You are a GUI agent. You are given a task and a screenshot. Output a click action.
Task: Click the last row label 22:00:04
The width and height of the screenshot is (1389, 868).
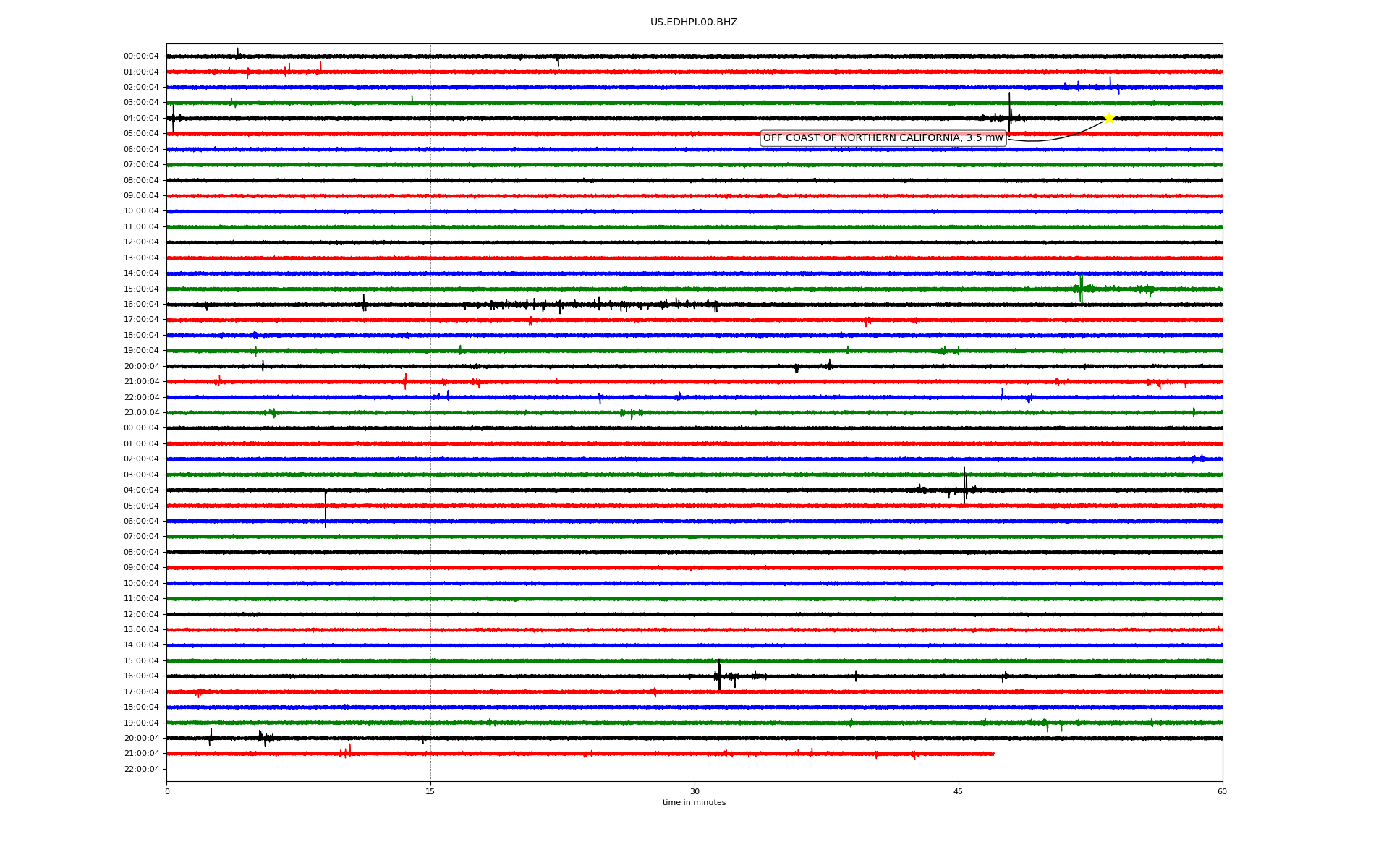tap(141, 769)
